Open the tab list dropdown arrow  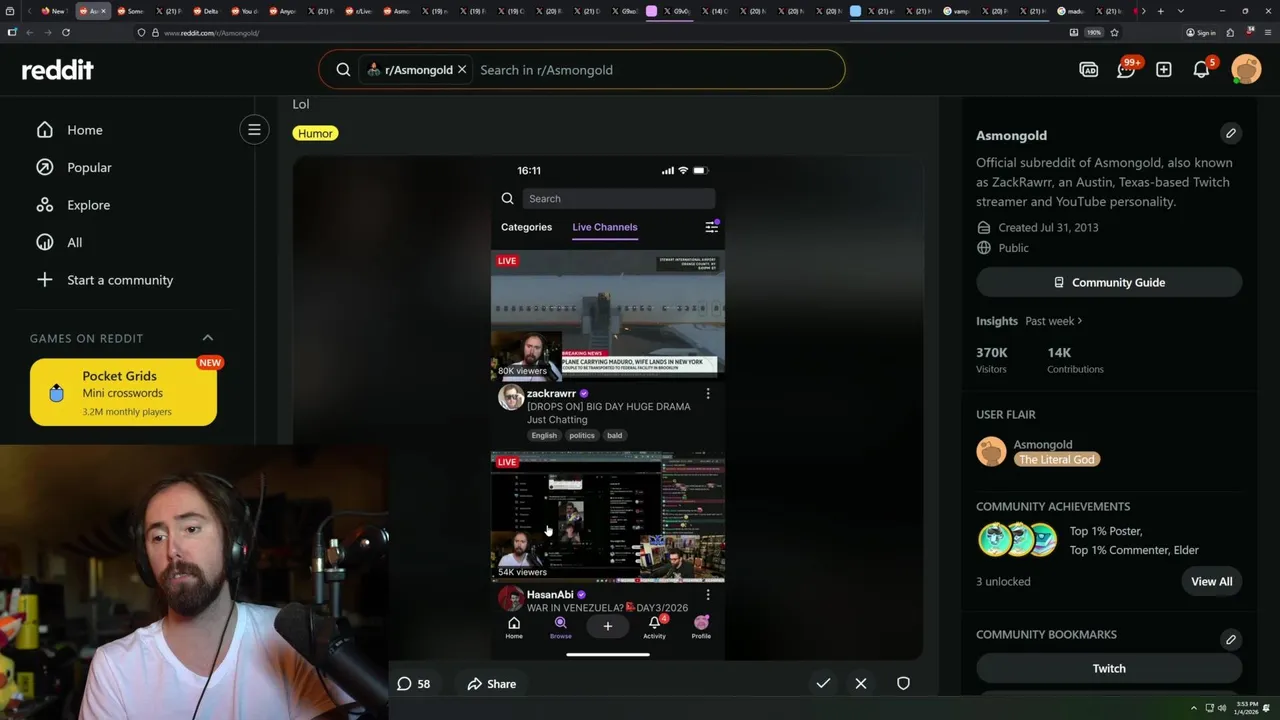(x=1181, y=11)
